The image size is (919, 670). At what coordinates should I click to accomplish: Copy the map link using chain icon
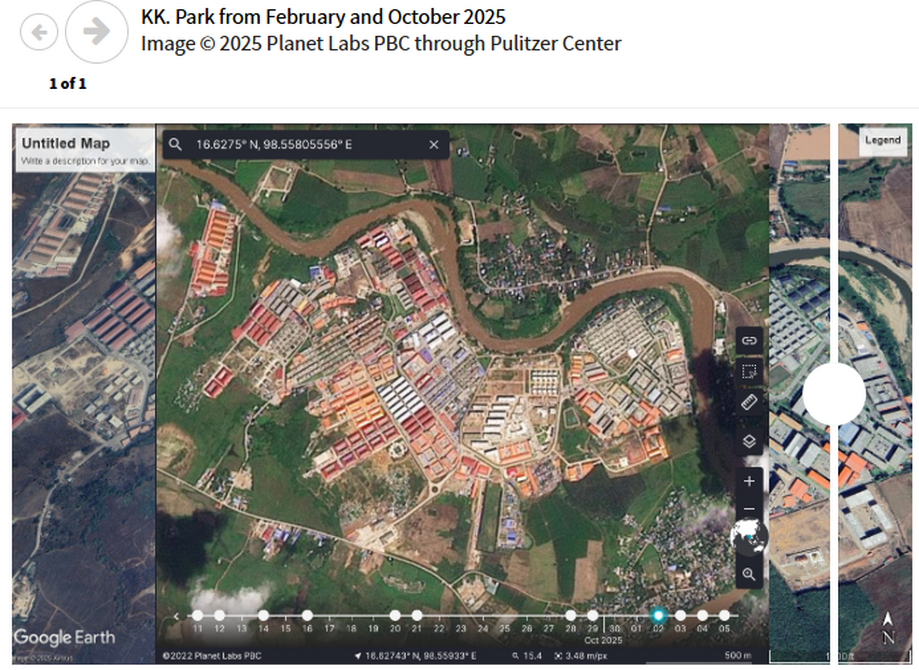749,341
